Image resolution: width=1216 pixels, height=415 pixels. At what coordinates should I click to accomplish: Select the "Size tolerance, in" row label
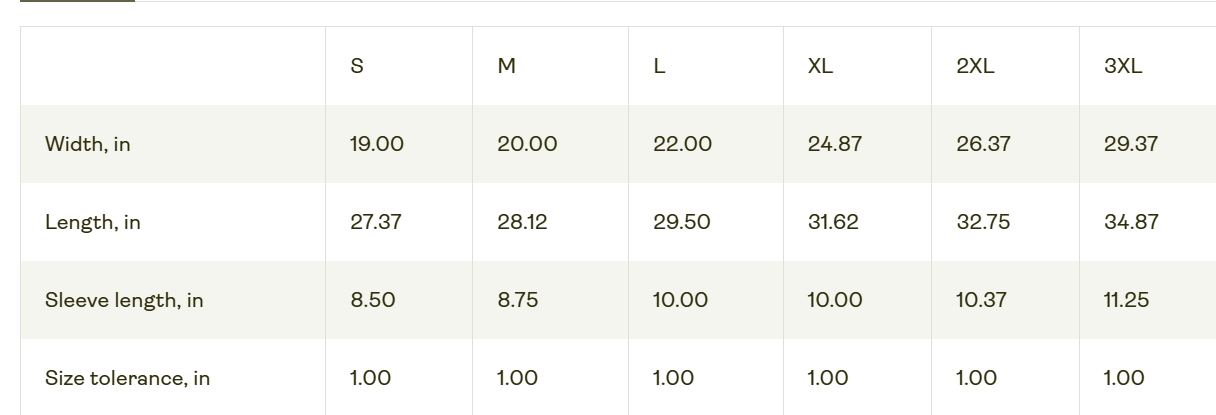tap(128, 378)
